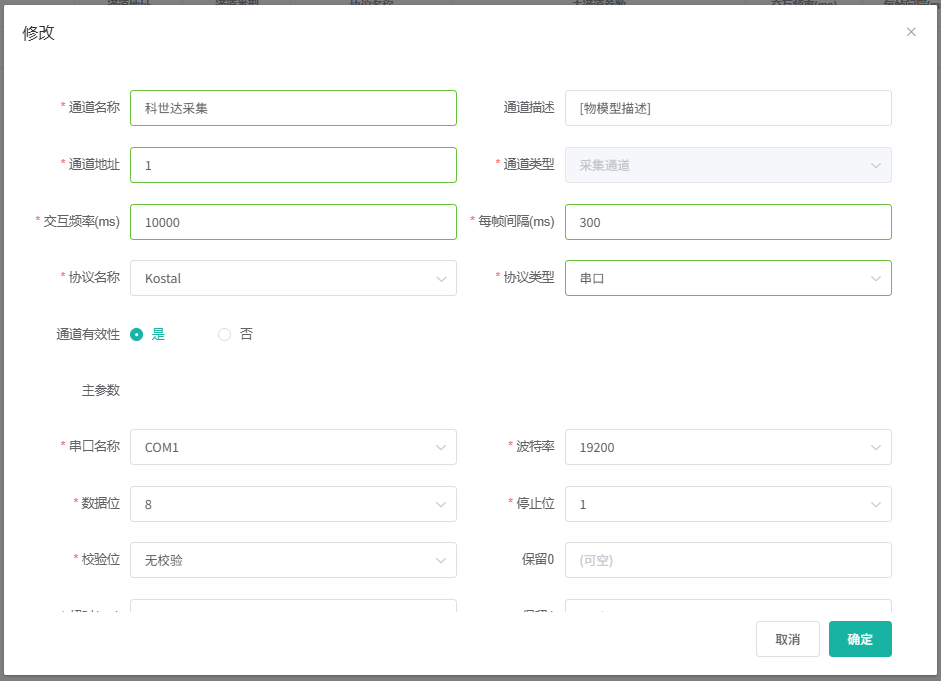Focus the 通道描述 text field

728,108
